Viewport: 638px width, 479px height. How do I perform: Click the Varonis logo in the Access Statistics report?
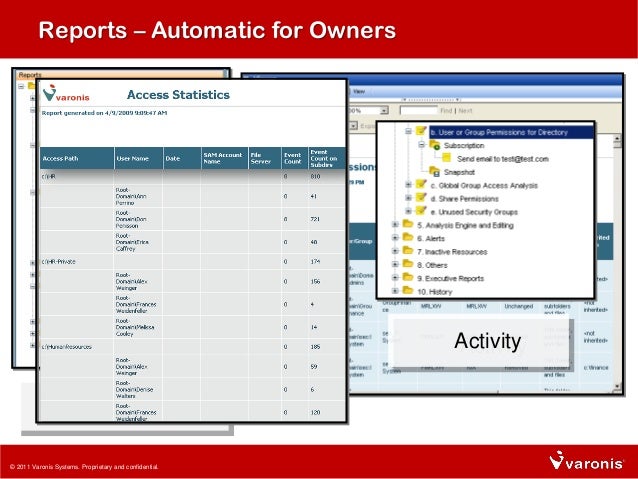[x=66, y=94]
